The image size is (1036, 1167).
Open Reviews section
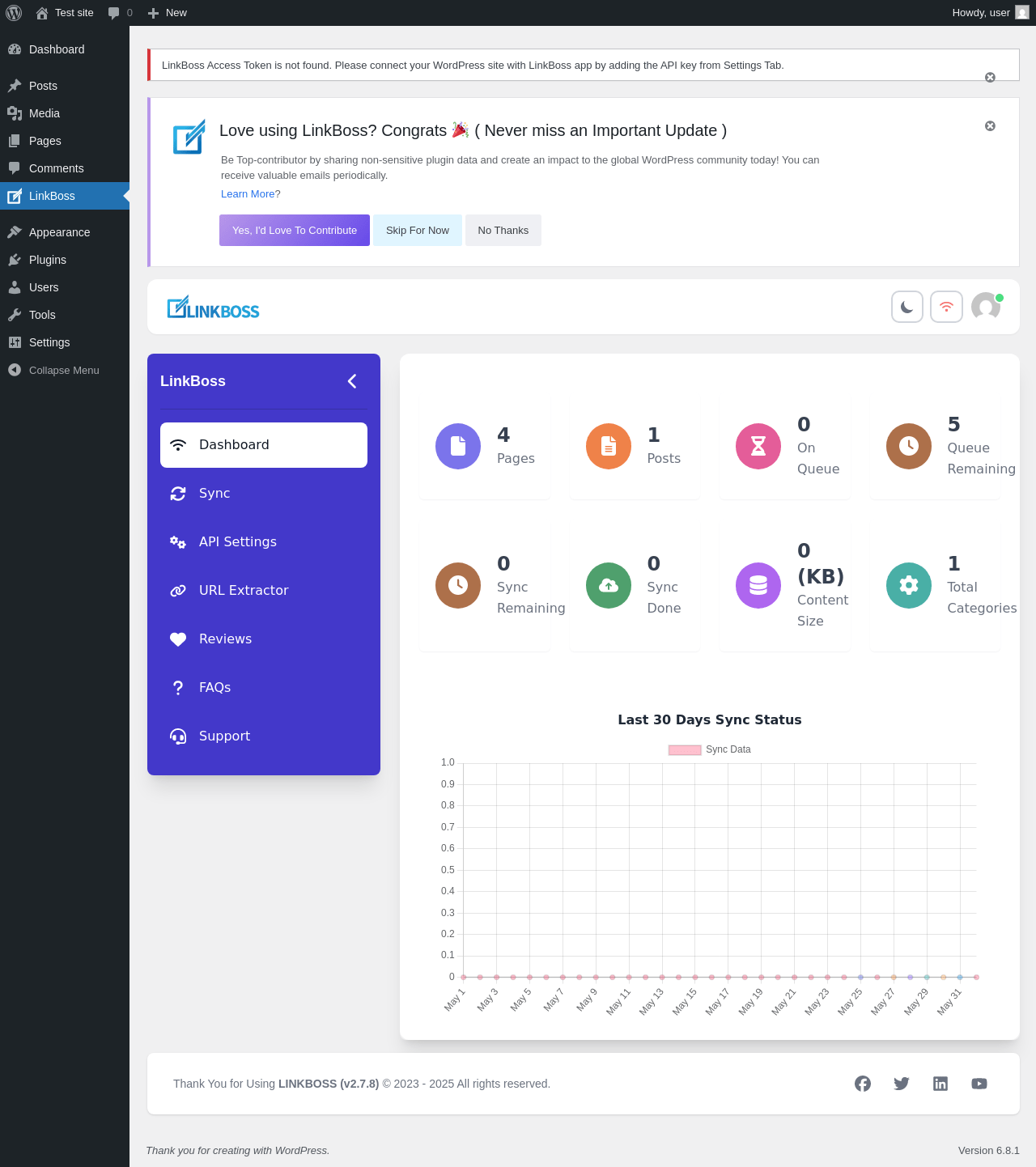264,639
